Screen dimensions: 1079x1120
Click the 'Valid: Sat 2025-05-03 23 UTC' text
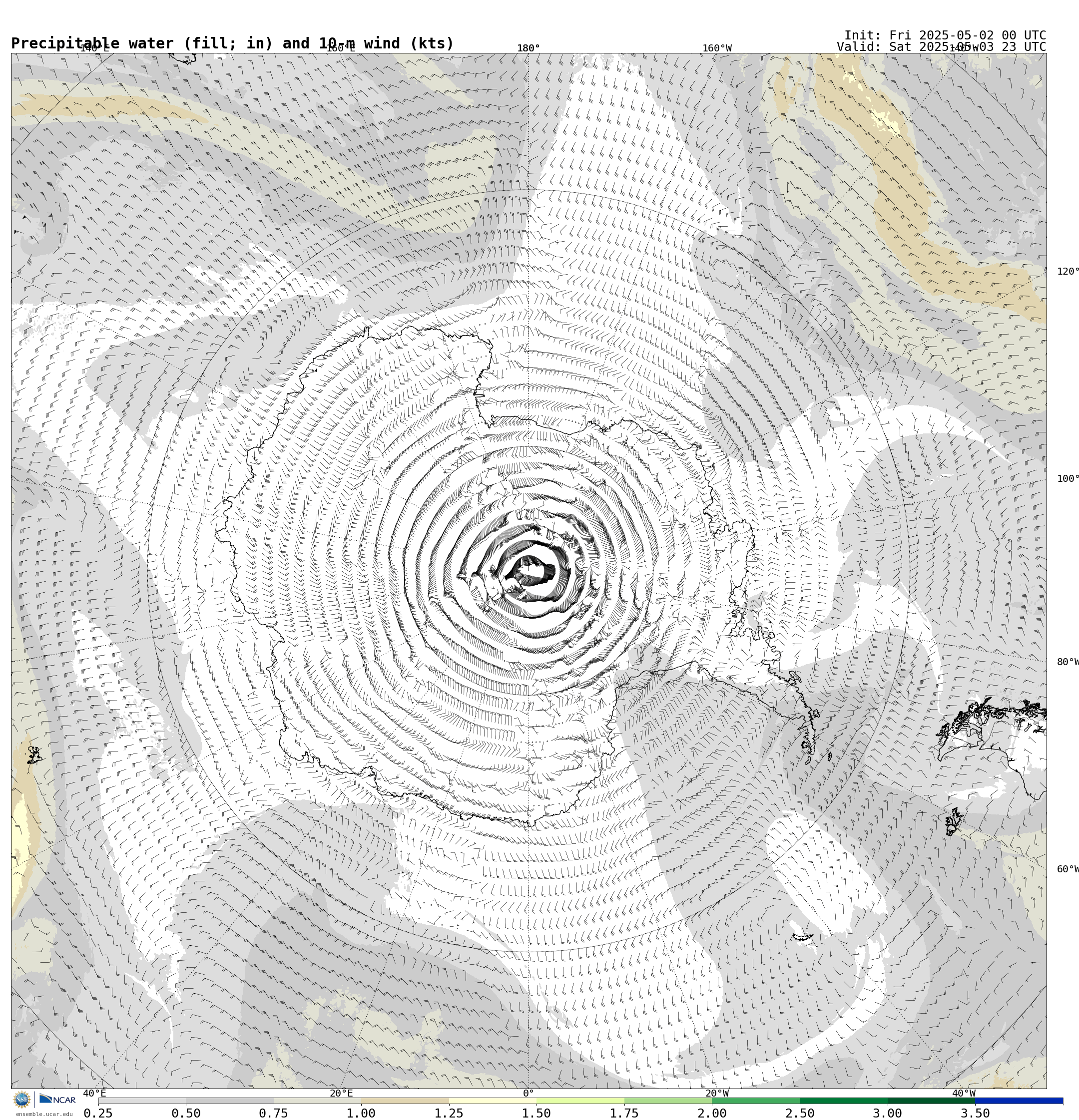click(x=941, y=47)
